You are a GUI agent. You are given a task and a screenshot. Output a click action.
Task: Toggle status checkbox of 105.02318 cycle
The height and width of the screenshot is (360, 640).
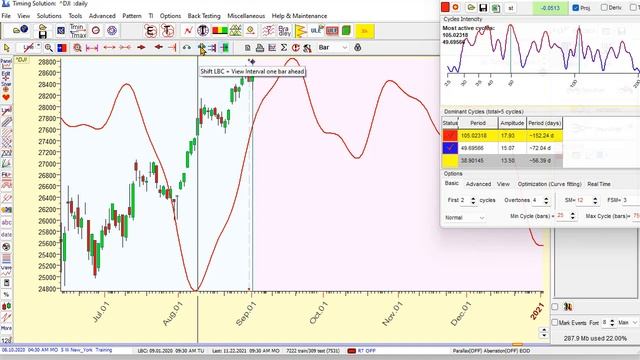(450, 136)
